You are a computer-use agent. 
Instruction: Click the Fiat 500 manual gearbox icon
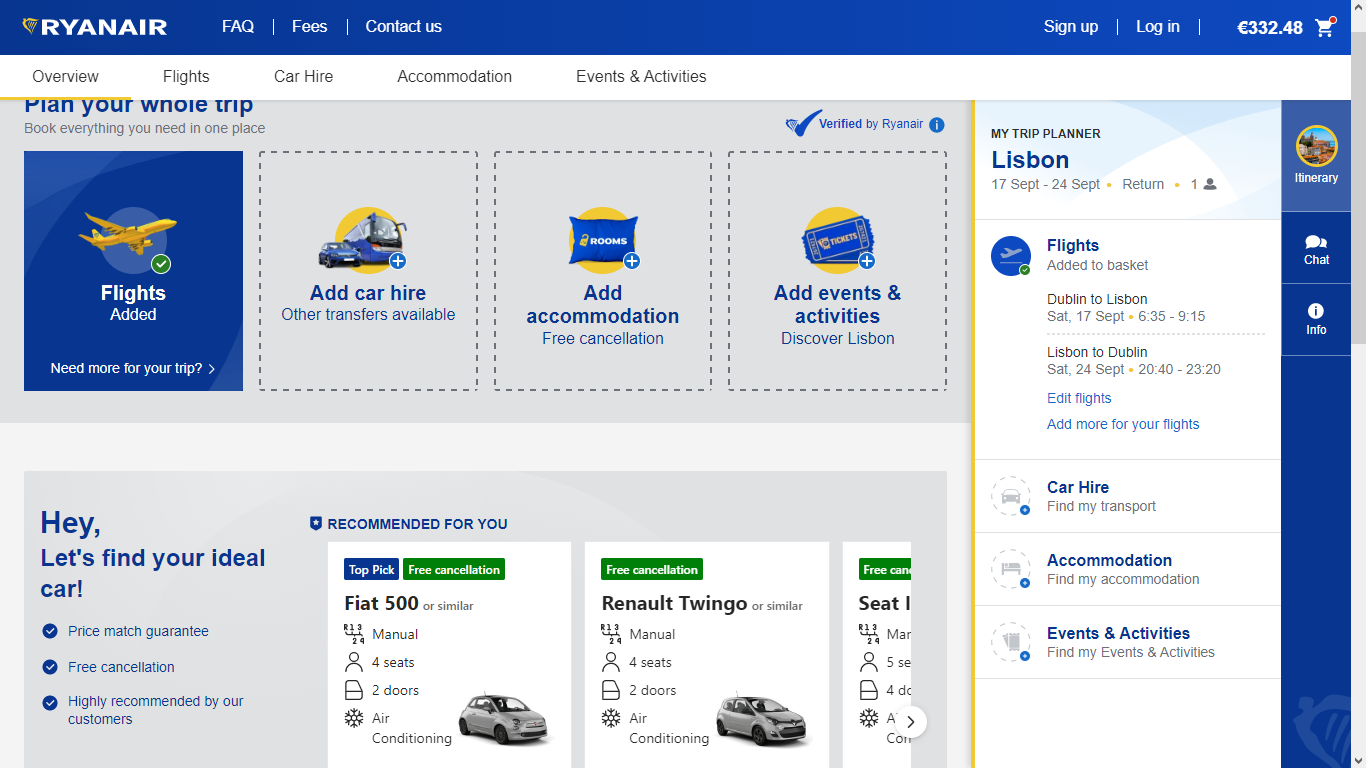[353, 634]
